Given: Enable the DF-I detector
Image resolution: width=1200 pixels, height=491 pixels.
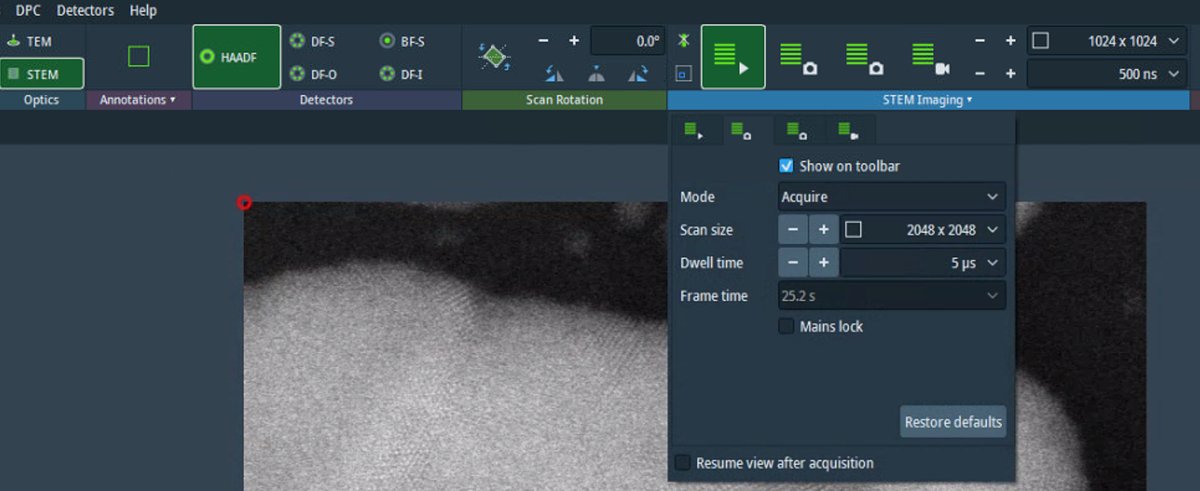Looking at the screenshot, I should point(402,74).
